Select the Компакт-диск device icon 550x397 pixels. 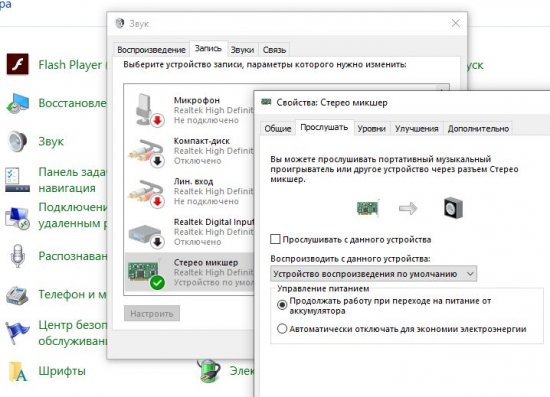click(147, 153)
